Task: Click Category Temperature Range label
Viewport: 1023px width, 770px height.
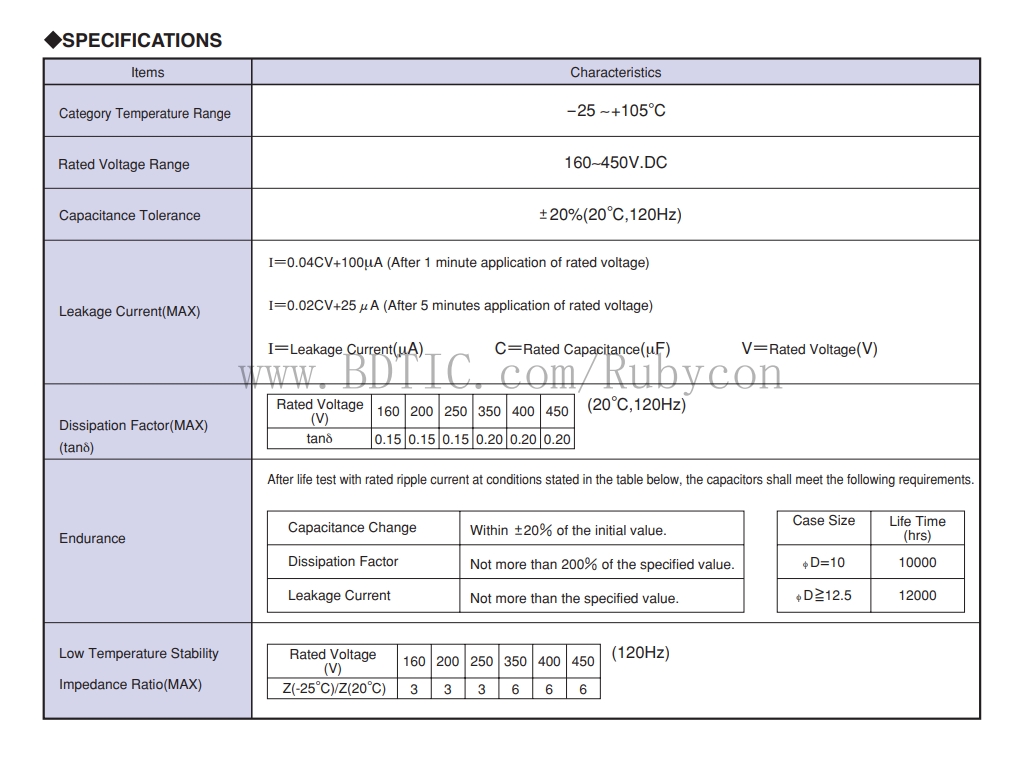Action: click(145, 114)
